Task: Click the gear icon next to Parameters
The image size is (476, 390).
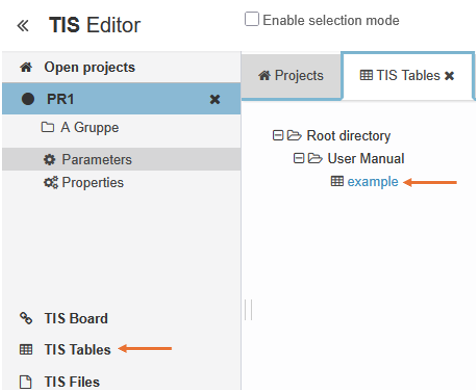Action: tap(50, 159)
